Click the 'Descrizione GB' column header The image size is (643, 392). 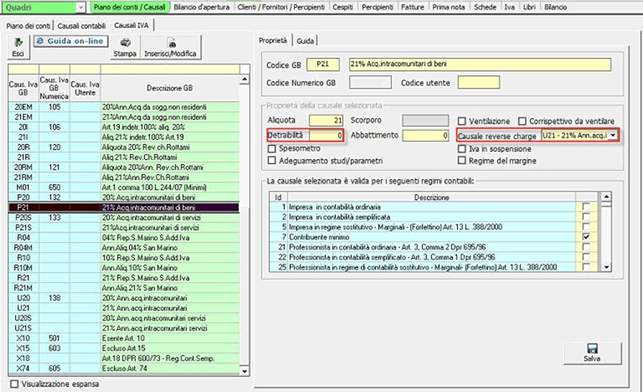170,88
